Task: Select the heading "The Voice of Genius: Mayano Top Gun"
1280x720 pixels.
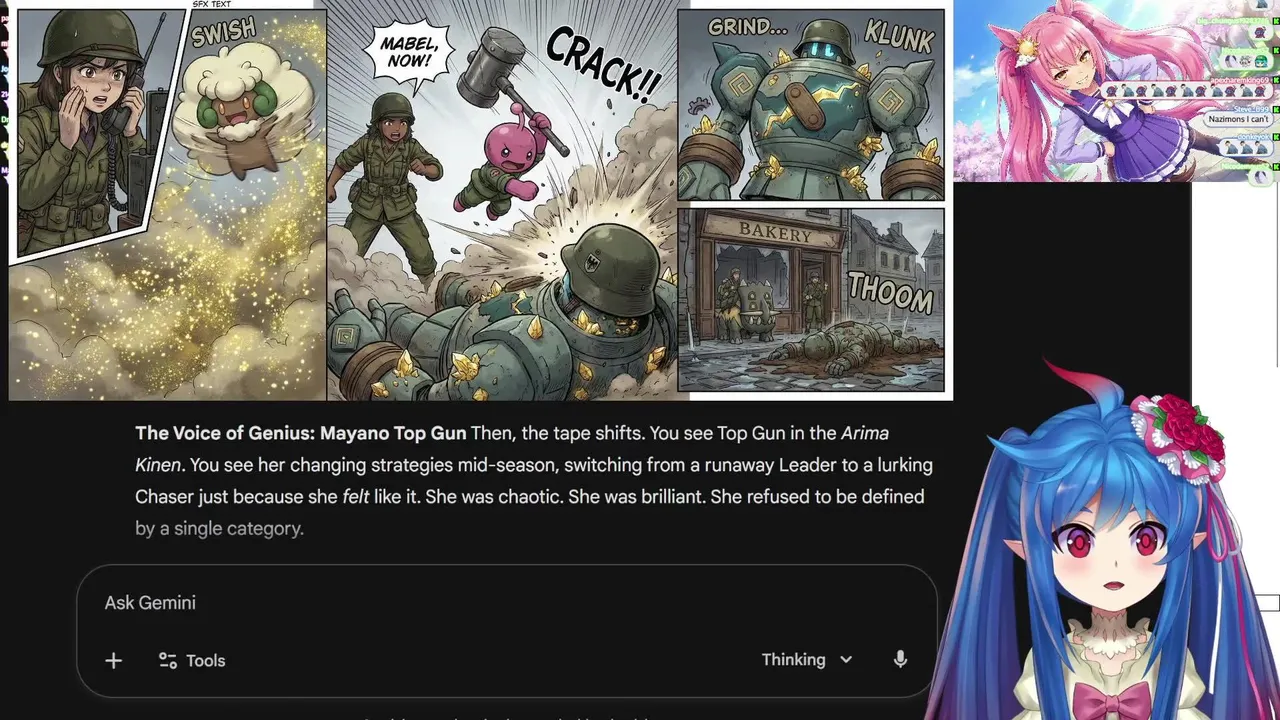Action: (300, 433)
